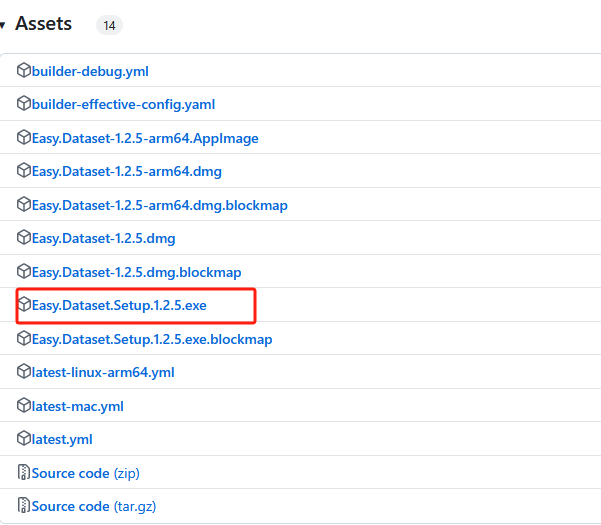Download latest-linux-arm64.yml
The image size is (601, 525).
[x=103, y=372]
